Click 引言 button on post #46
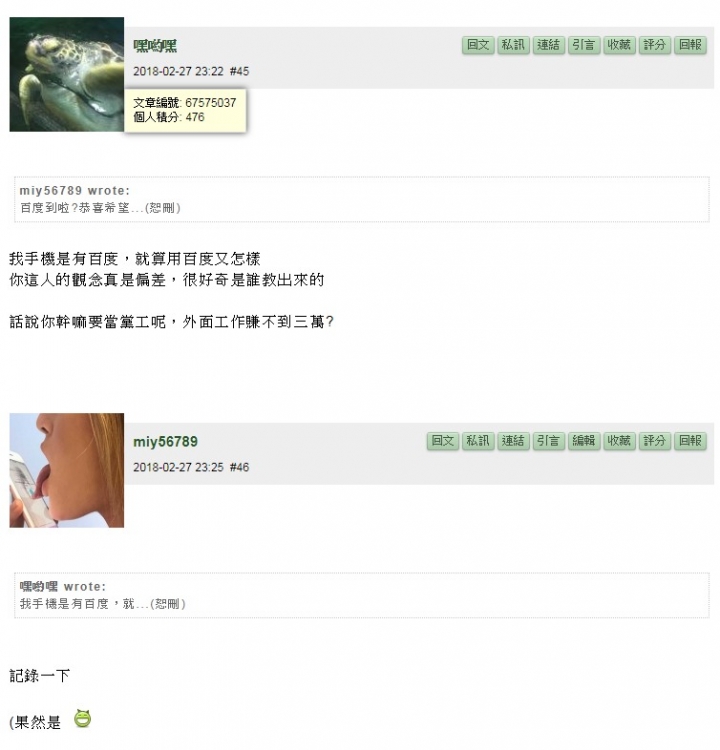Screen dimensions: 720x750 tap(549, 441)
